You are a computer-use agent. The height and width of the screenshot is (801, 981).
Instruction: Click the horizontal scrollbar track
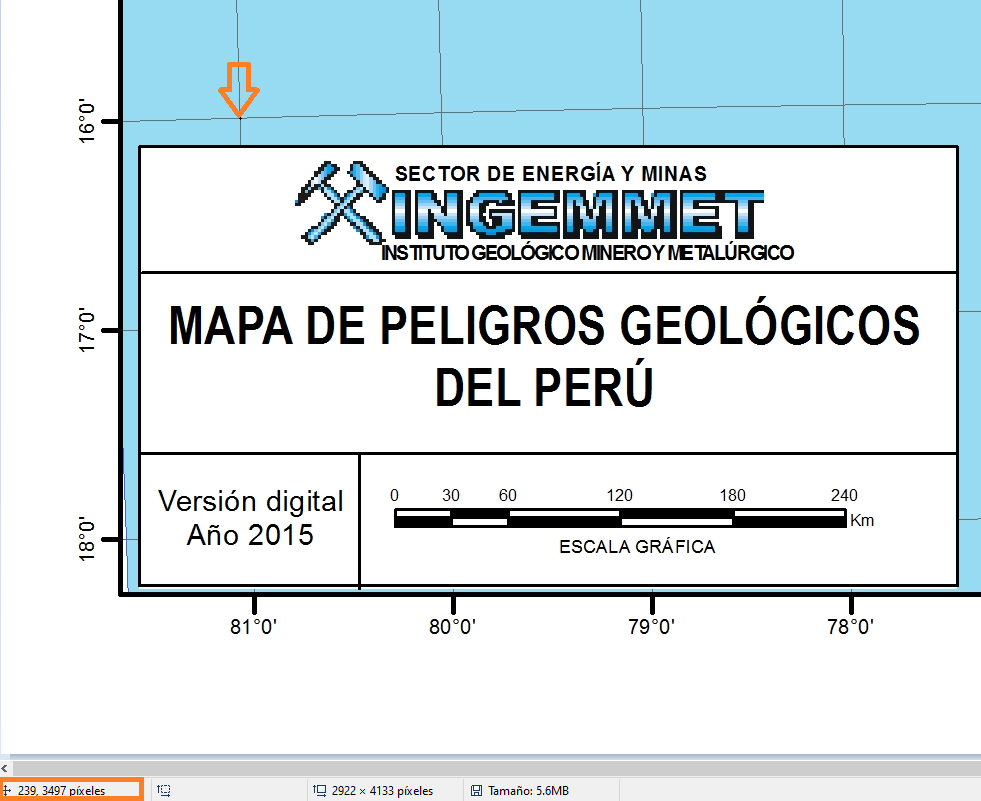[497, 768]
